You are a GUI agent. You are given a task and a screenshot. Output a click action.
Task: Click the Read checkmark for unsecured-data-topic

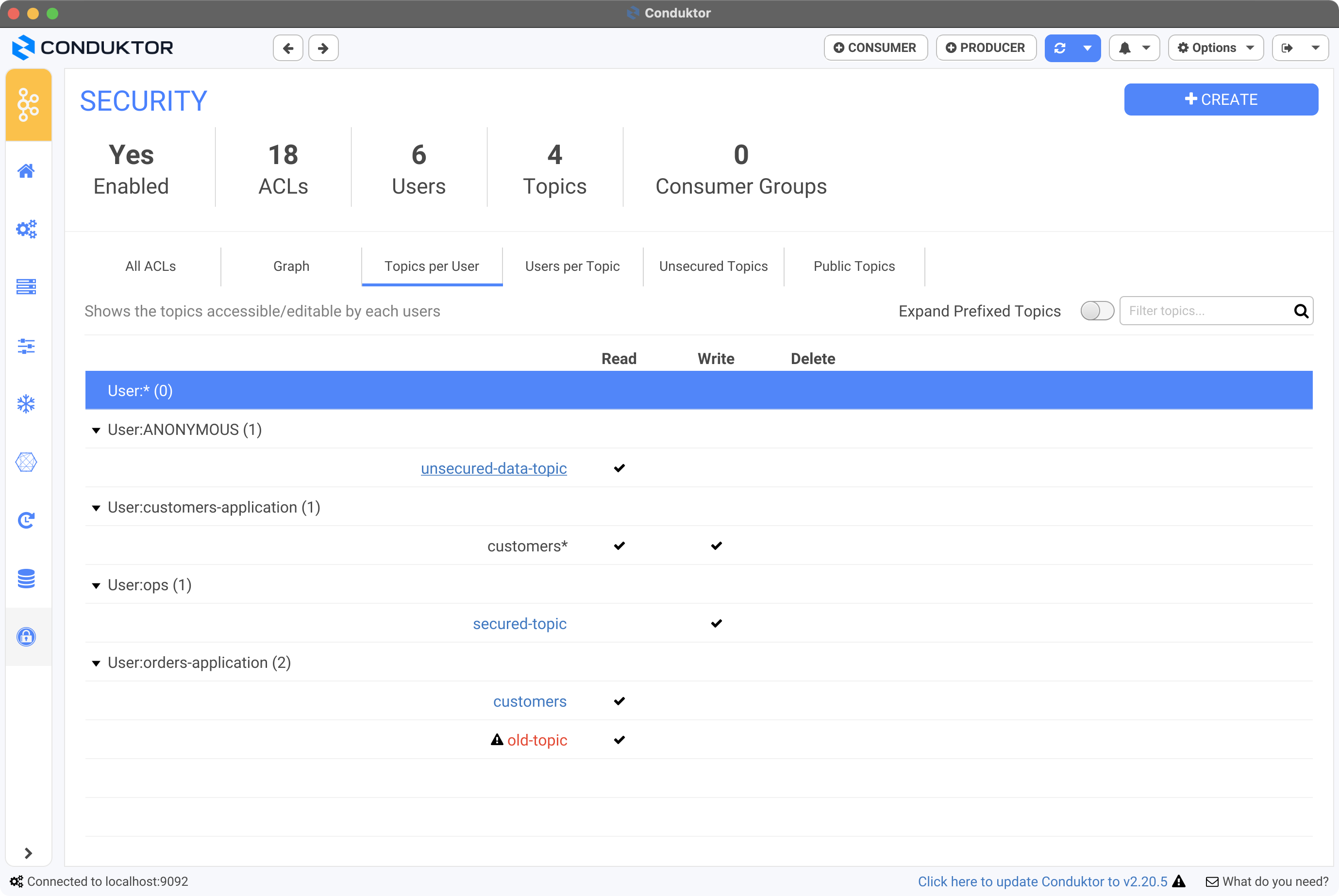[x=619, y=468]
